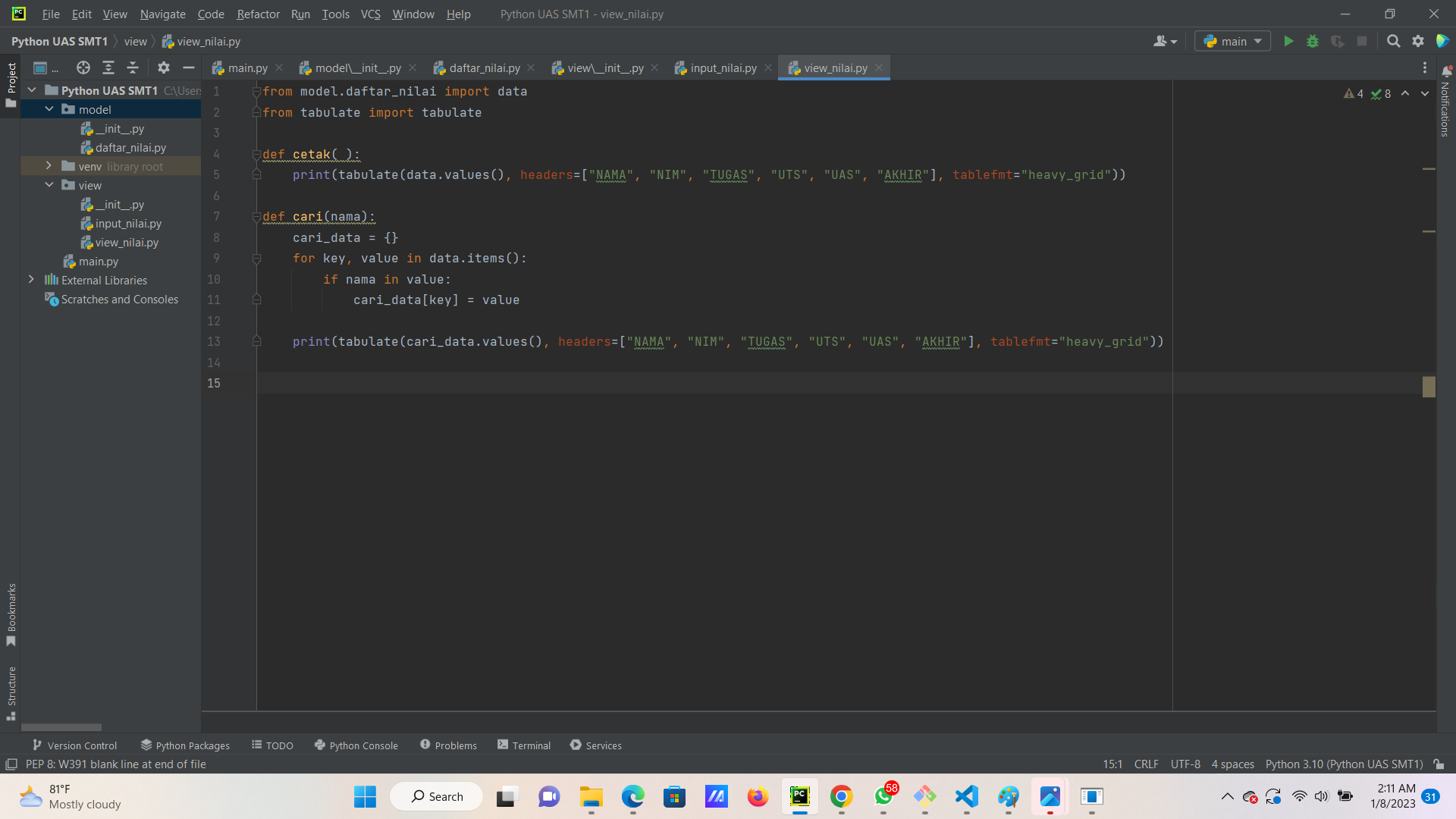Viewport: 1456px width, 819px height.
Task: Expand the venv library root folder
Action: coord(49,166)
